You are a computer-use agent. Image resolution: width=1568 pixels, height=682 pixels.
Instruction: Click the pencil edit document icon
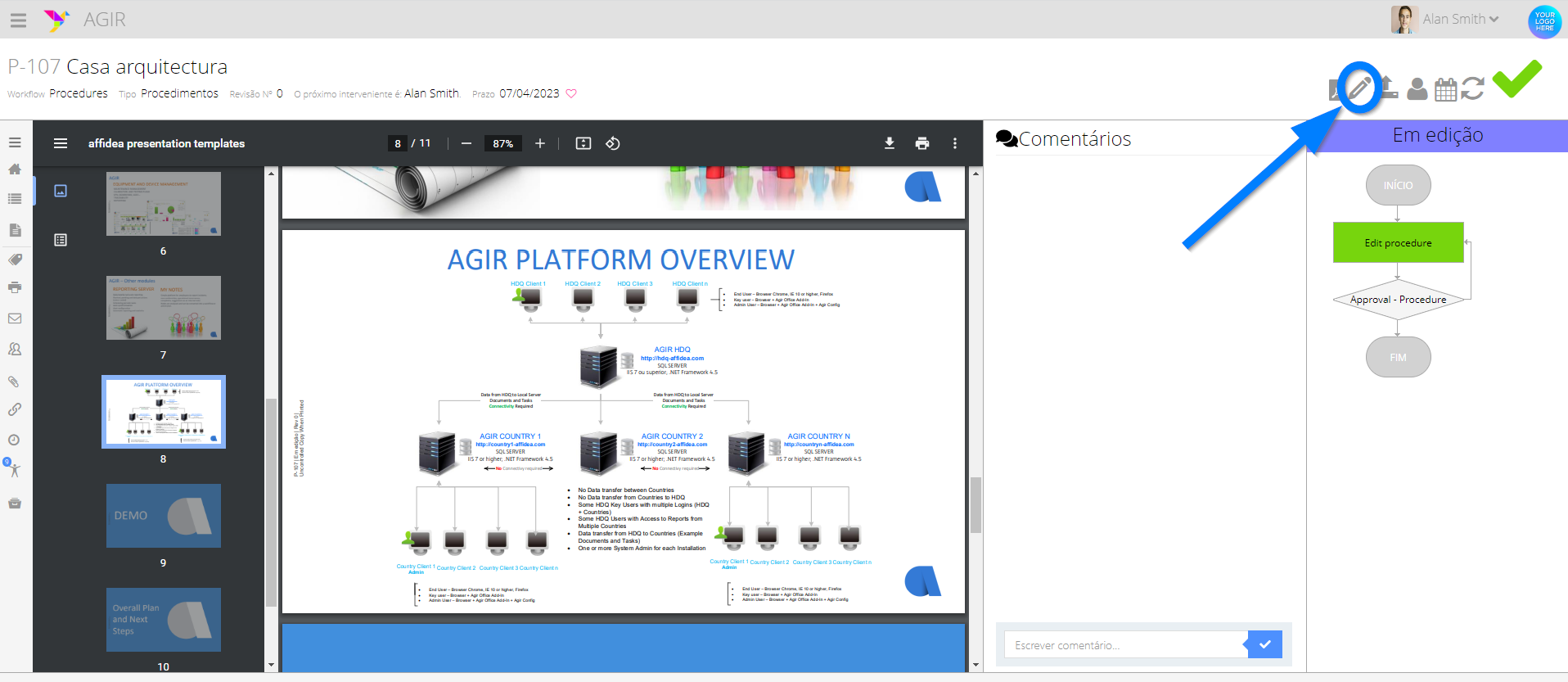click(1360, 88)
